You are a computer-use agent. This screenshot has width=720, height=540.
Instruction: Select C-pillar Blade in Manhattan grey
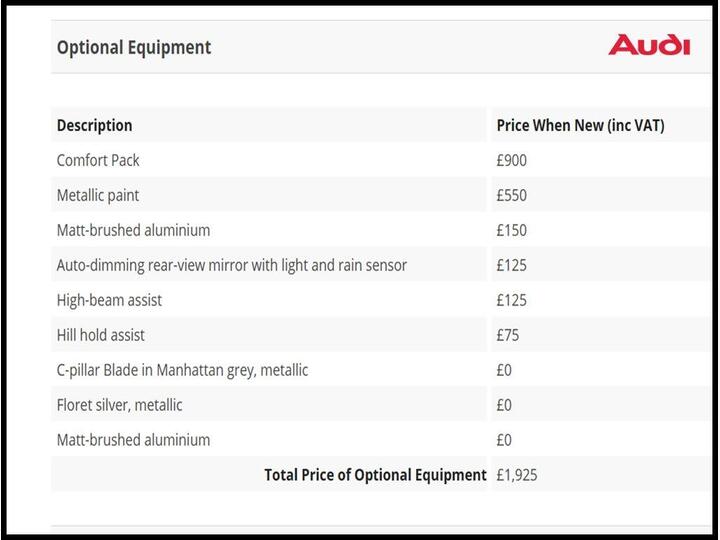[x=182, y=370]
